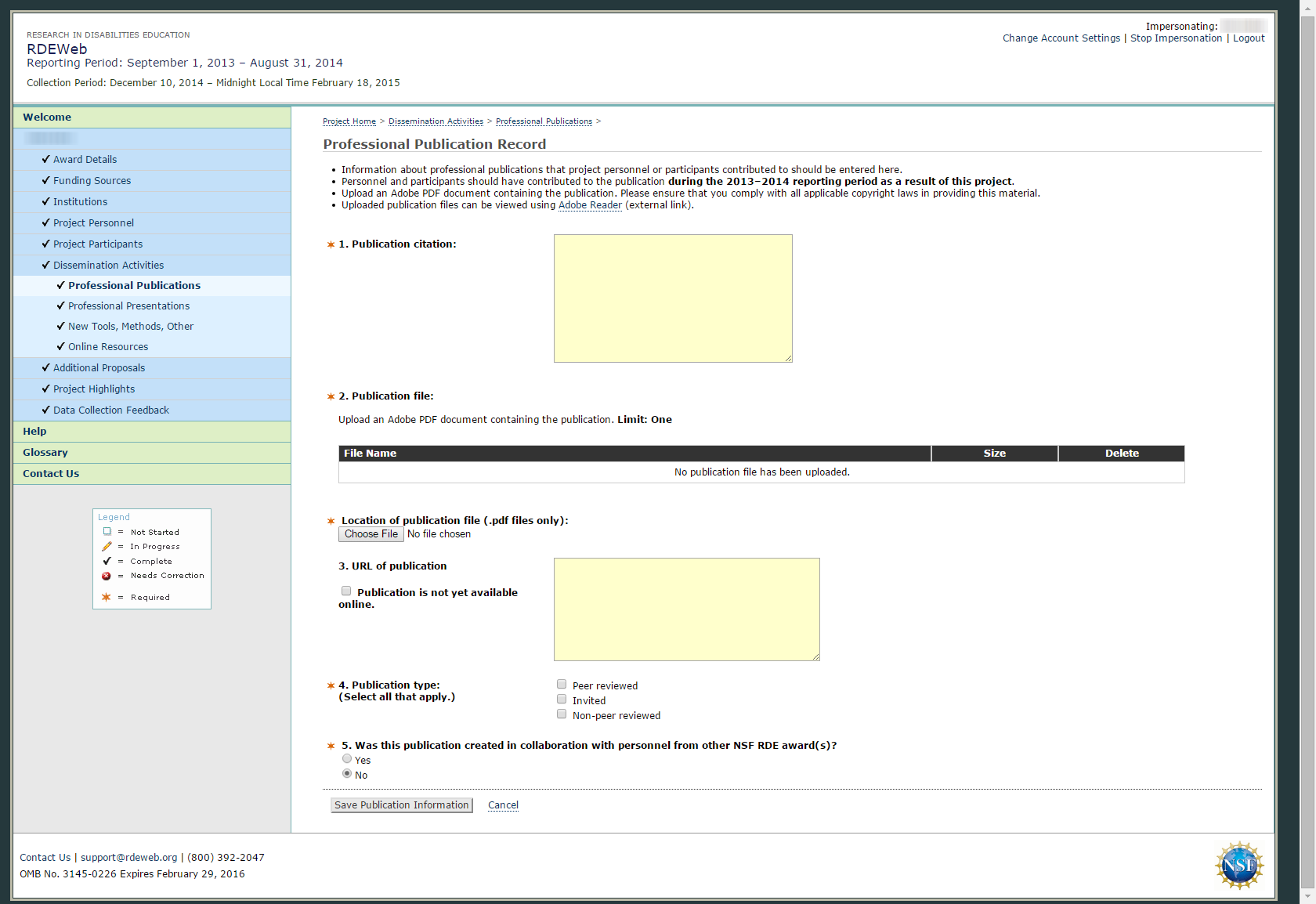Image resolution: width=1316 pixels, height=904 pixels.
Task: Open the Help menu section
Action: tap(152, 432)
